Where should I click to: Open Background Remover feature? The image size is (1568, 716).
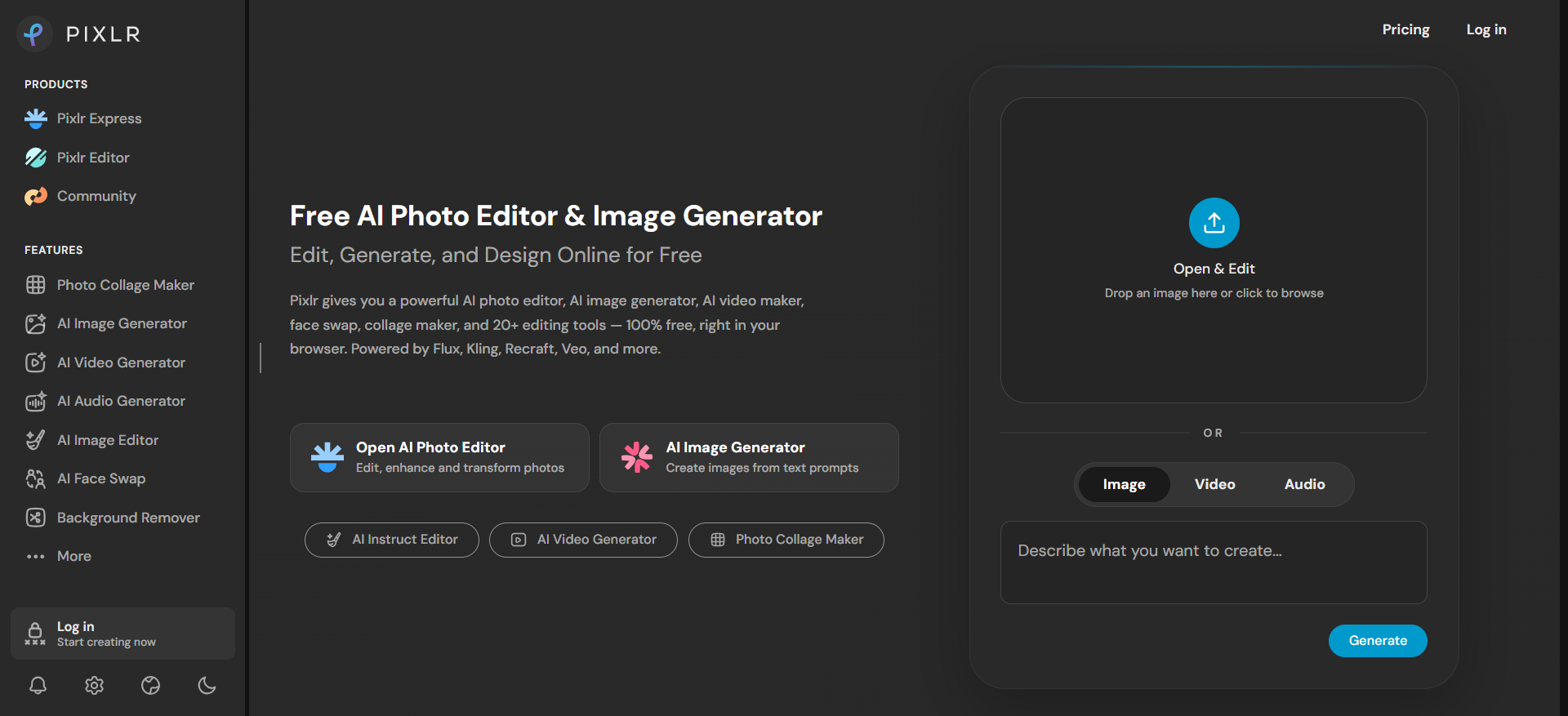(113, 518)
